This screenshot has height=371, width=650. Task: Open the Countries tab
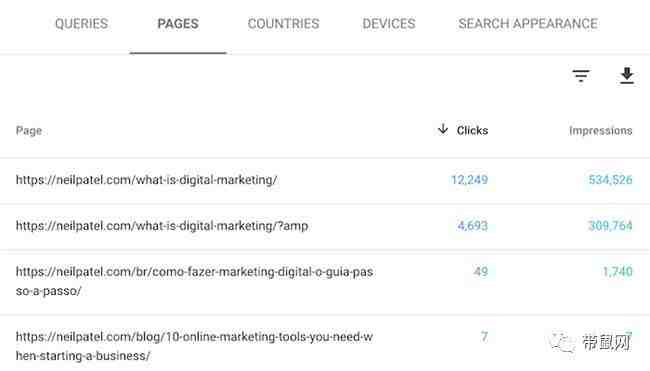(284, 24)
